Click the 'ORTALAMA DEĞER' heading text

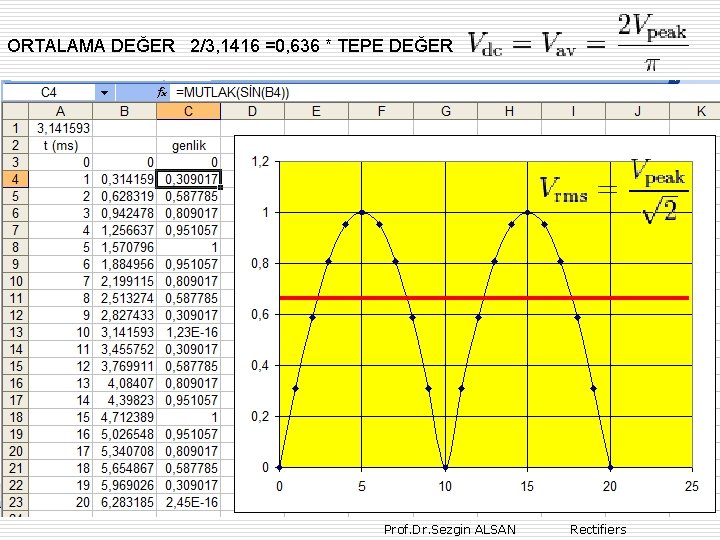pos(91,46)
